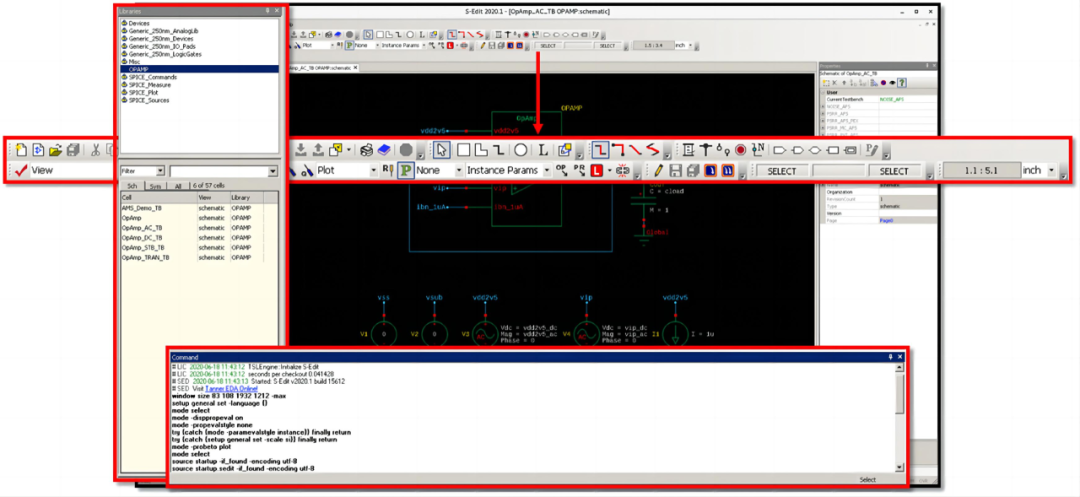Pick the 45-degree wire tool with dots
The image size is (1080, 497).
(619, 149)
